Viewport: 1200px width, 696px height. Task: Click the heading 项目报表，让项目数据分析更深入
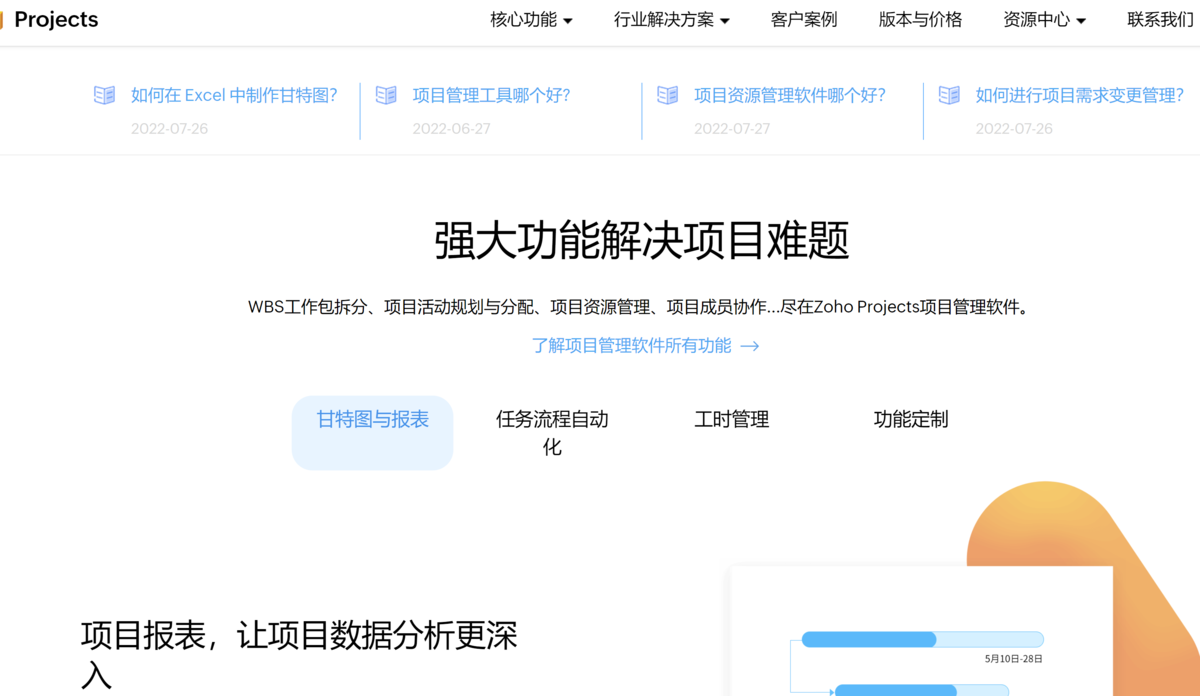[x=299, y=655]
